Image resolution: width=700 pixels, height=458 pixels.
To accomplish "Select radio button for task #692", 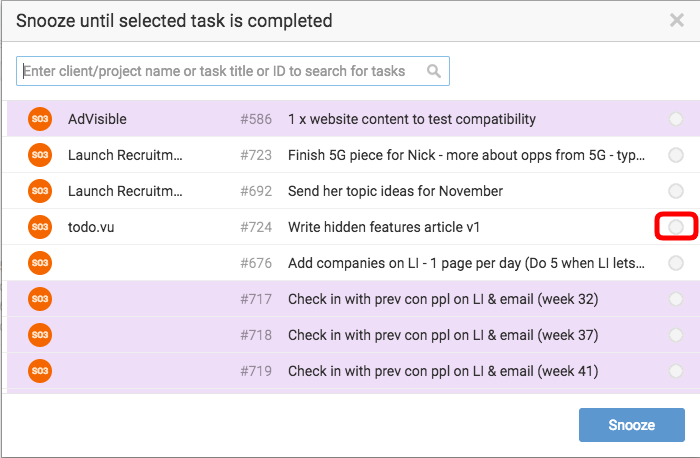I will point(675,191).
